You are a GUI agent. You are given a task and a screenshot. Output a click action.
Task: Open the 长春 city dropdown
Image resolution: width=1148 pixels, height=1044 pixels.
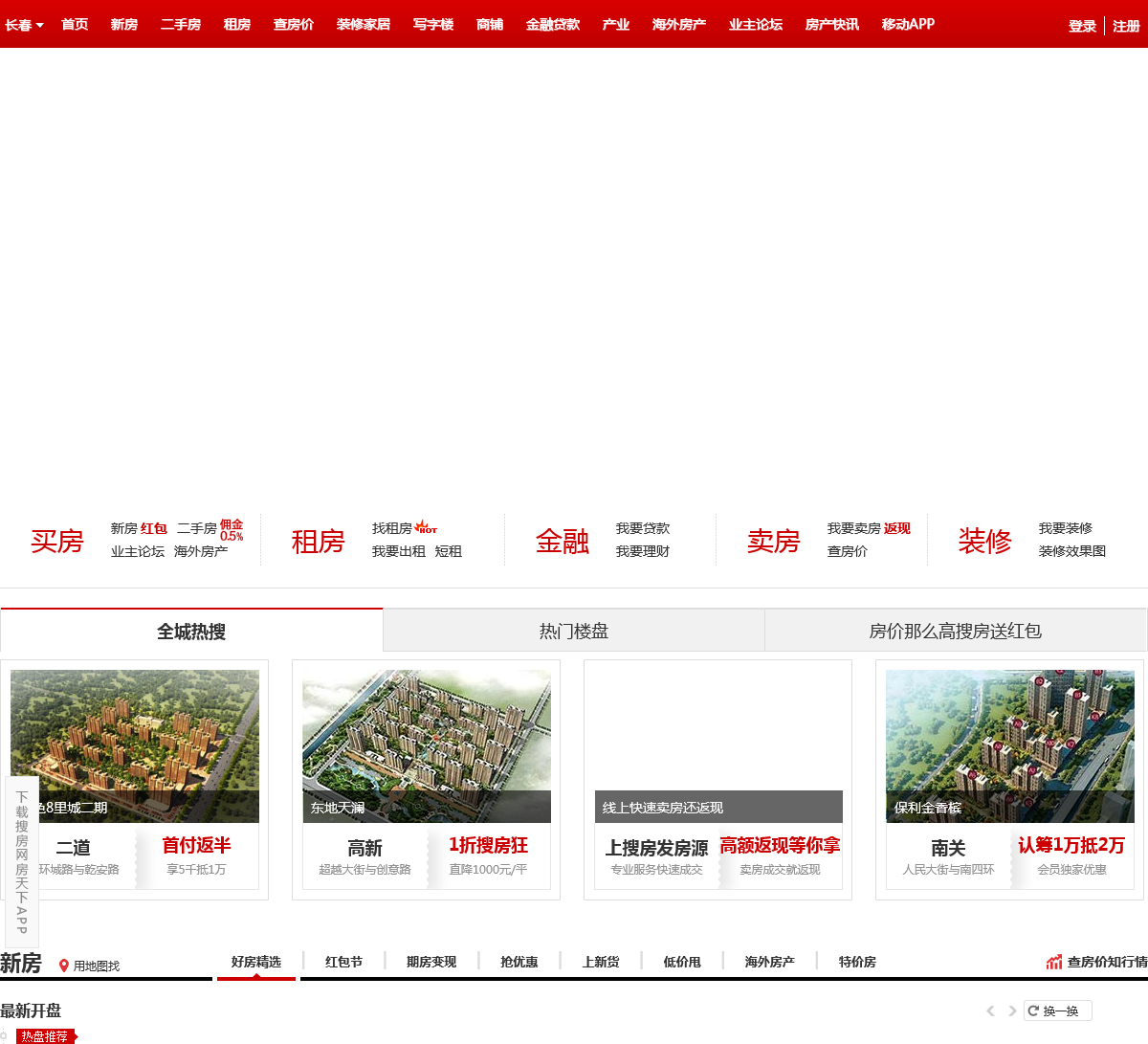24,25
